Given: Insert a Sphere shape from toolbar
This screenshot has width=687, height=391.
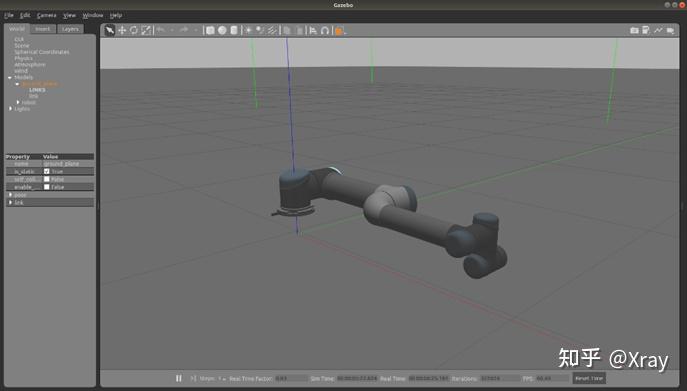Looking at the screenshot, I should [x=222, y=30].
